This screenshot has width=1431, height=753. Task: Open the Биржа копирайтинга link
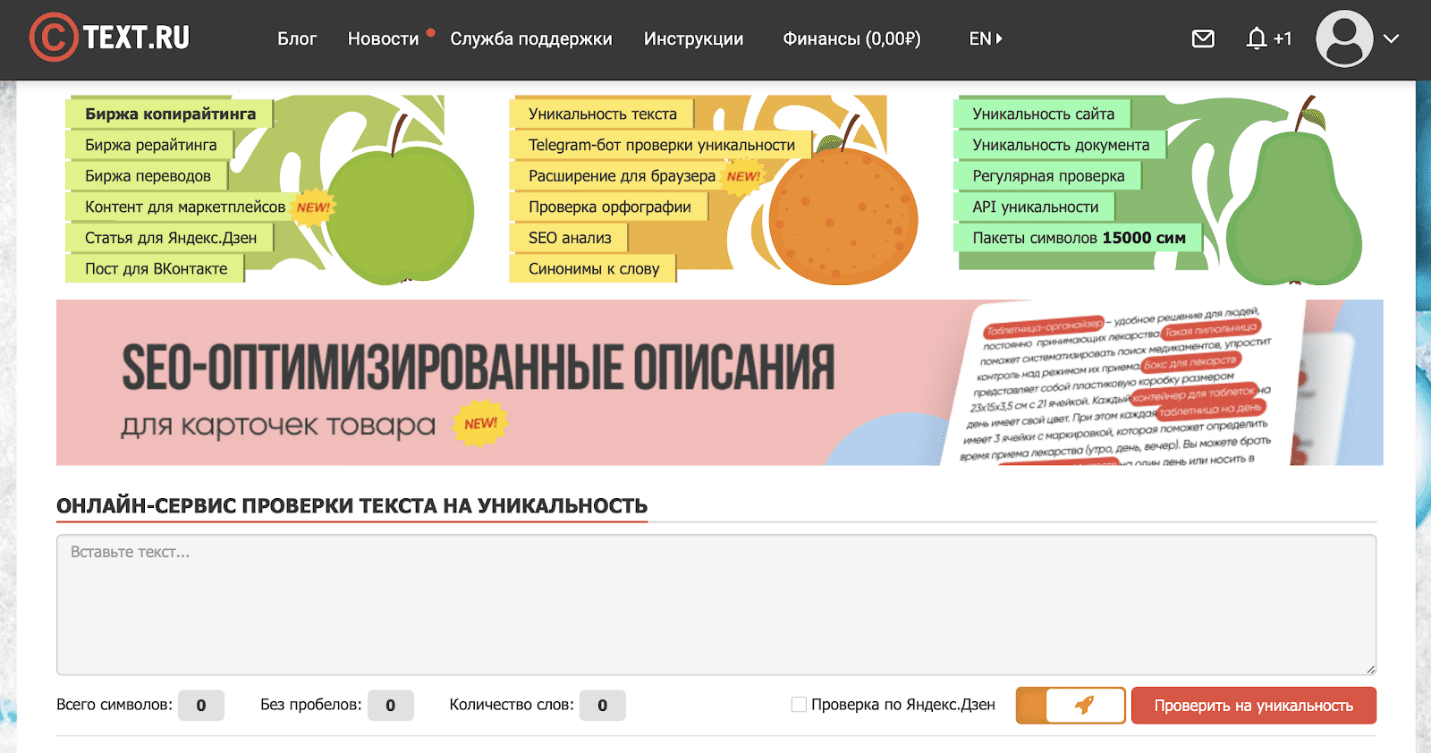pyautogui.click(x=170, y=114)
